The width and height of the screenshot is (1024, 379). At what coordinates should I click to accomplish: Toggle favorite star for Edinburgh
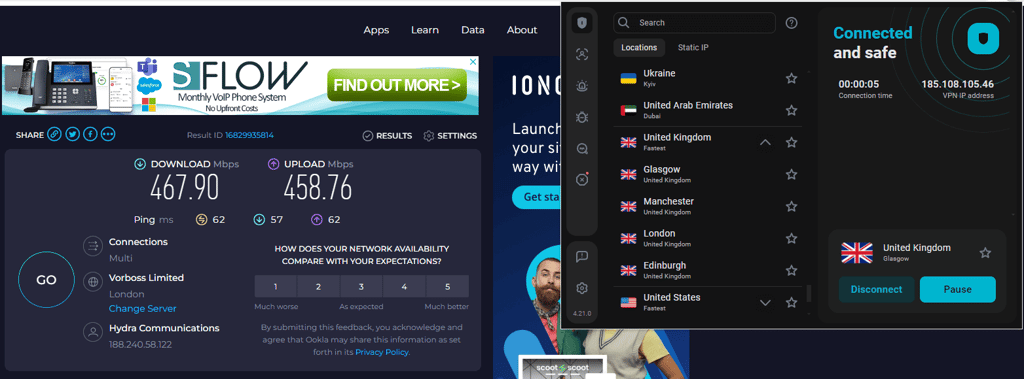click(x=792, y=271)
